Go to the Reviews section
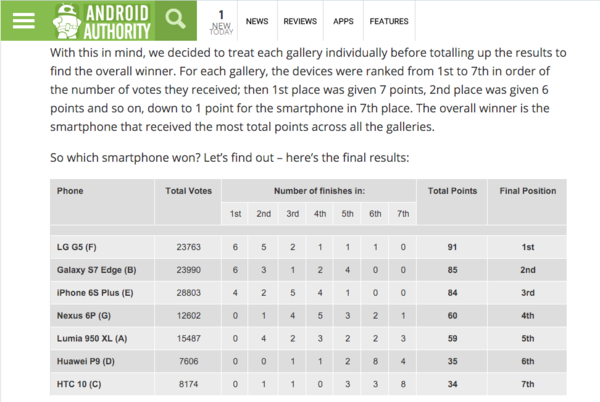This screenshot has height=402, width=600. 300,21
